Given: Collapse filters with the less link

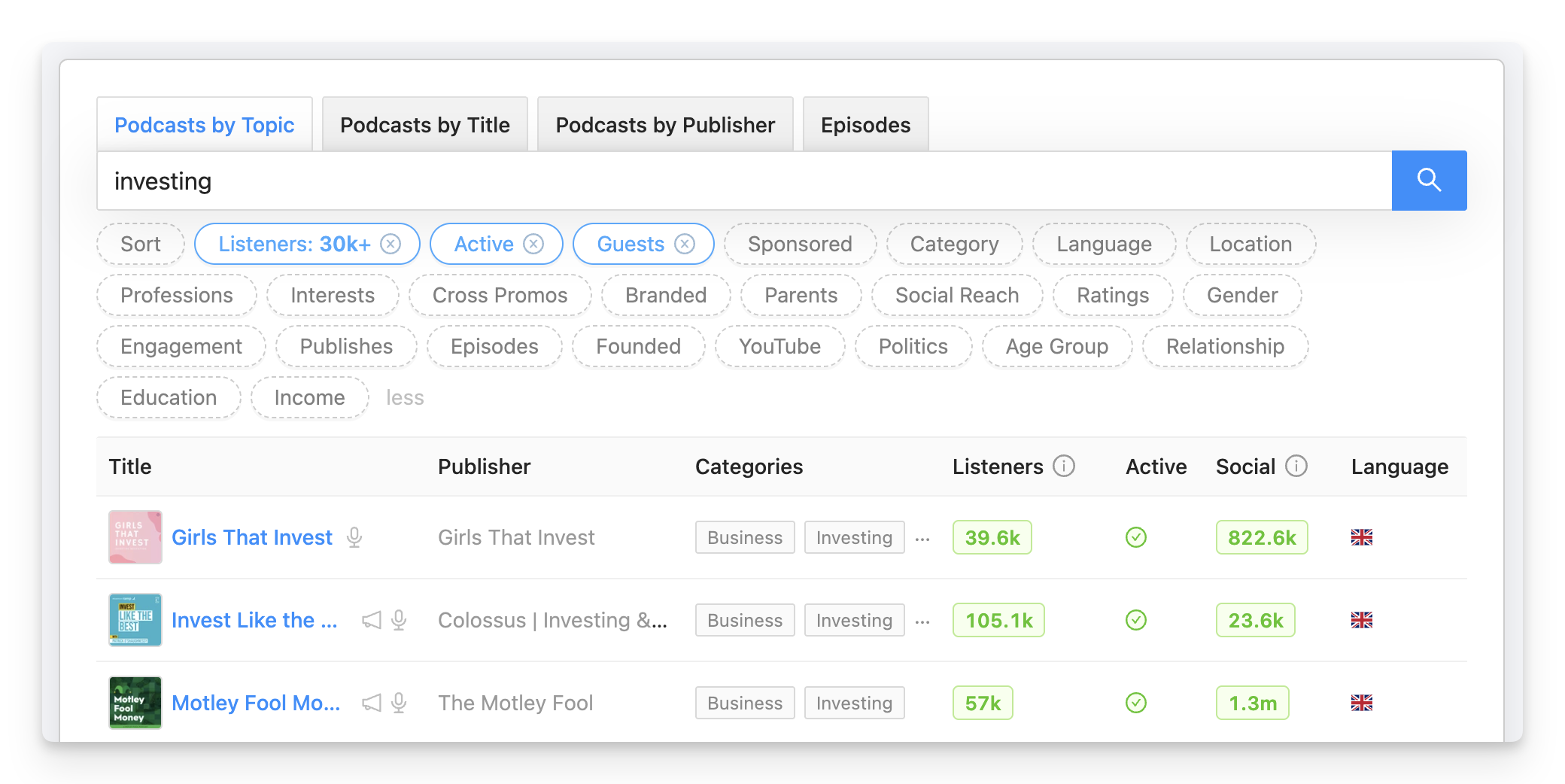Looking at the screenshot, I should pos(405,397).
